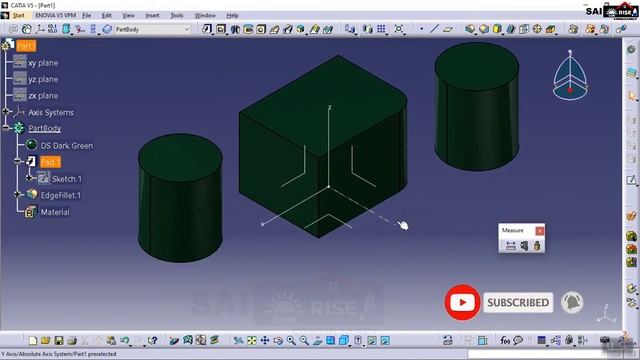Image resolution: width=640 pixels, height=360 pixels.
Task: Select the Part1 root node
Action: click(x=26, y=46)
